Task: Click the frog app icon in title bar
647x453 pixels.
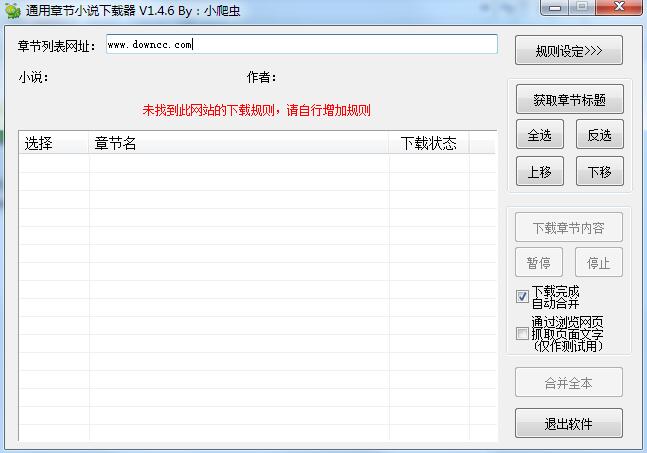Action: [x=13, y=10]
